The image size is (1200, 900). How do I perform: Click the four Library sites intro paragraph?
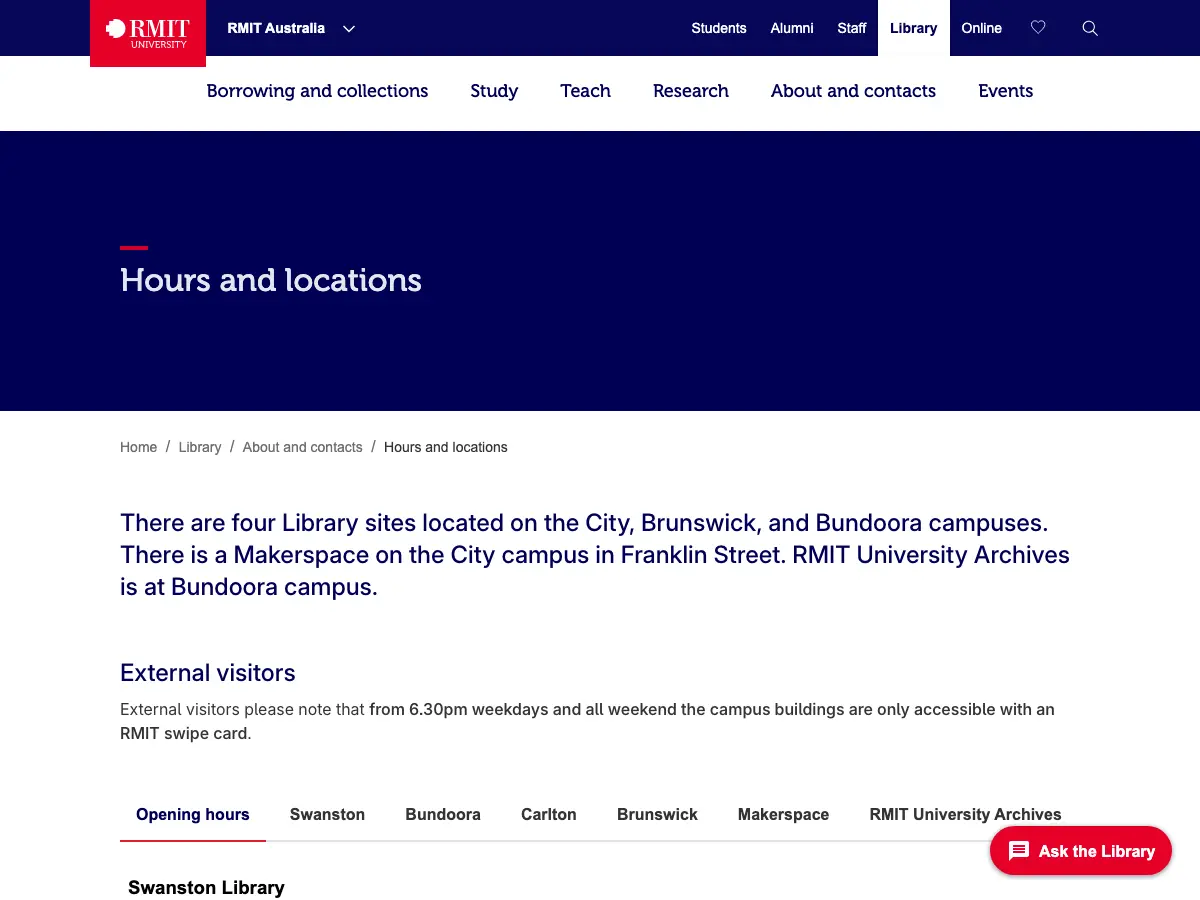point(595,555)
